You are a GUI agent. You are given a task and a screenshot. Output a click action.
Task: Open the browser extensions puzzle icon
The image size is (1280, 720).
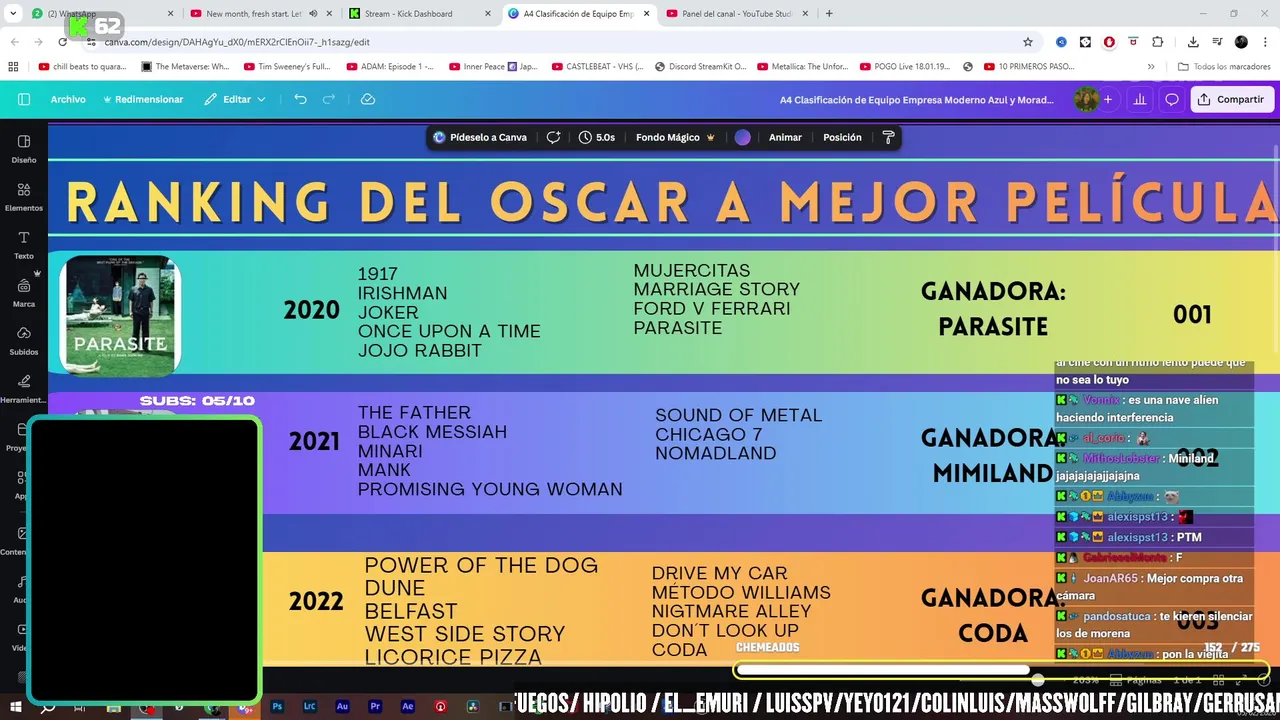(x=1158, y=42)
